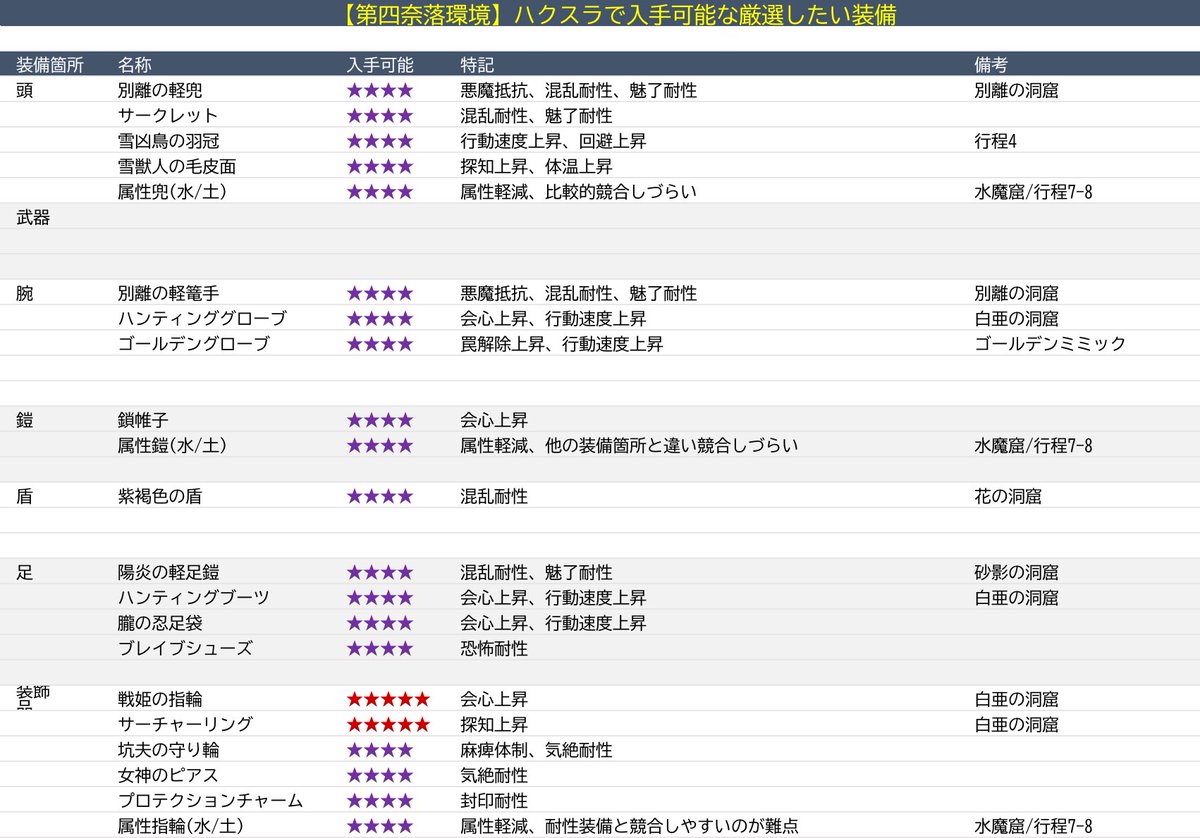This screenshot has width=1200, height=838.
Task: Click the stars beside 鎖帷子
Action: (x=376, y=420)
